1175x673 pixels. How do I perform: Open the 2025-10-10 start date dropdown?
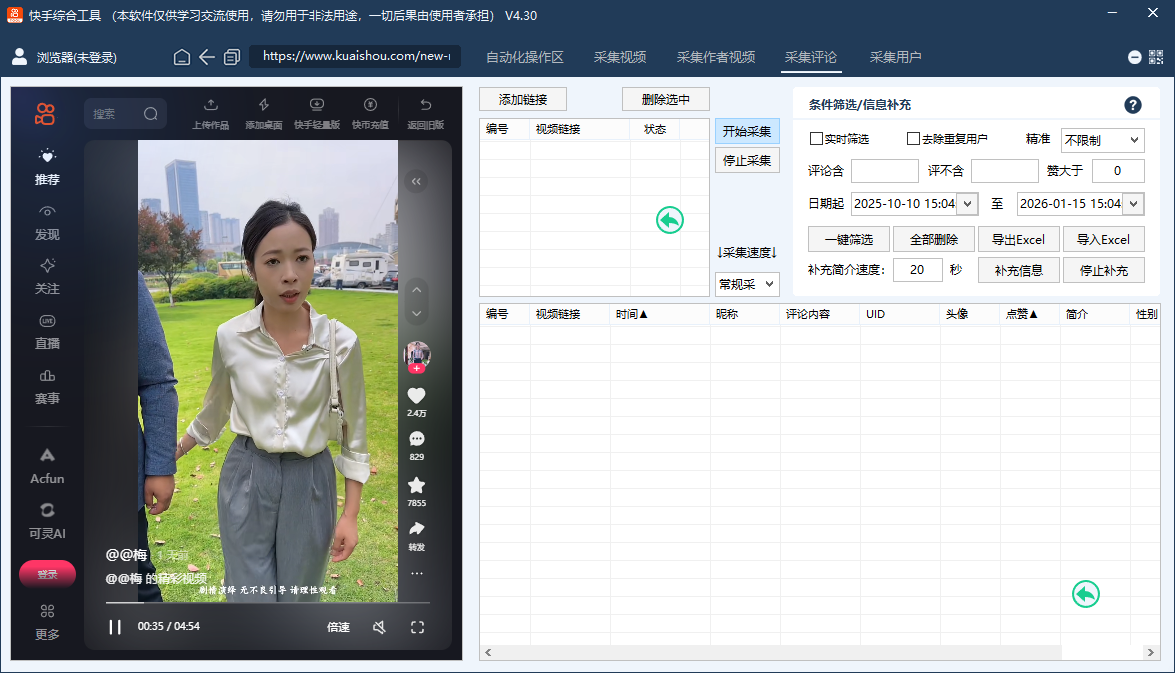(966, 203)
